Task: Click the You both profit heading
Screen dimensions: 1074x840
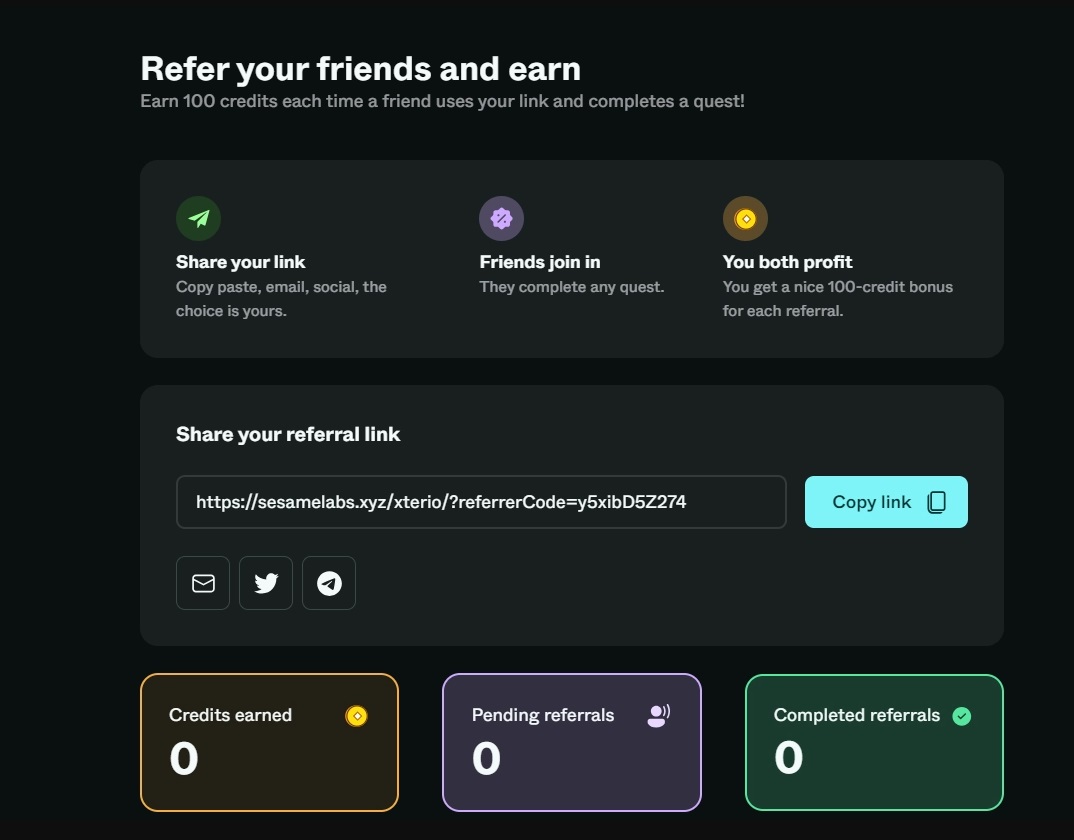Action: click(787, 262)
